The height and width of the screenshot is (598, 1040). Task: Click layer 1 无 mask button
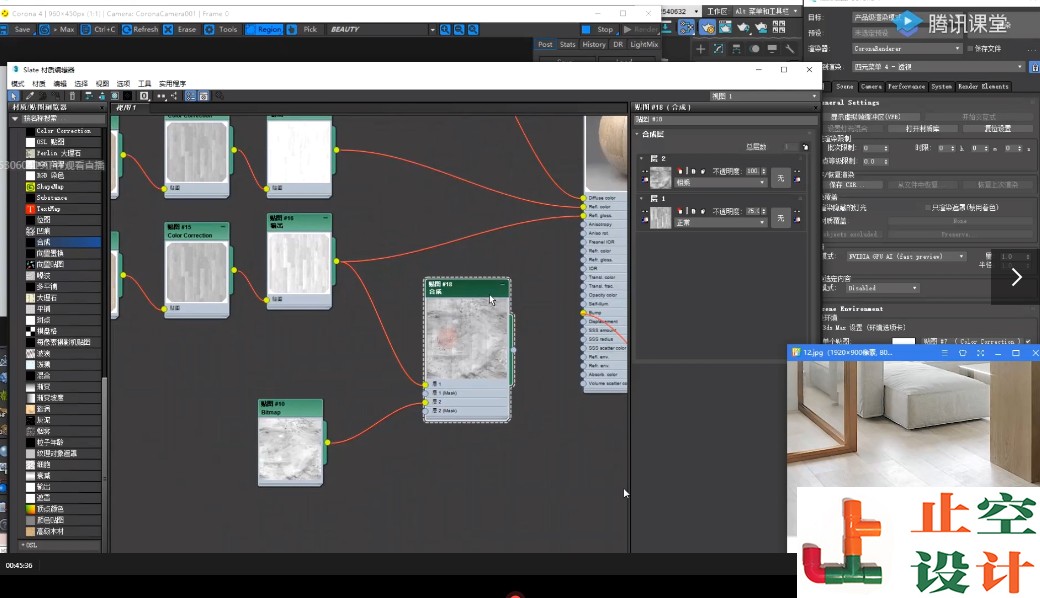781,218
